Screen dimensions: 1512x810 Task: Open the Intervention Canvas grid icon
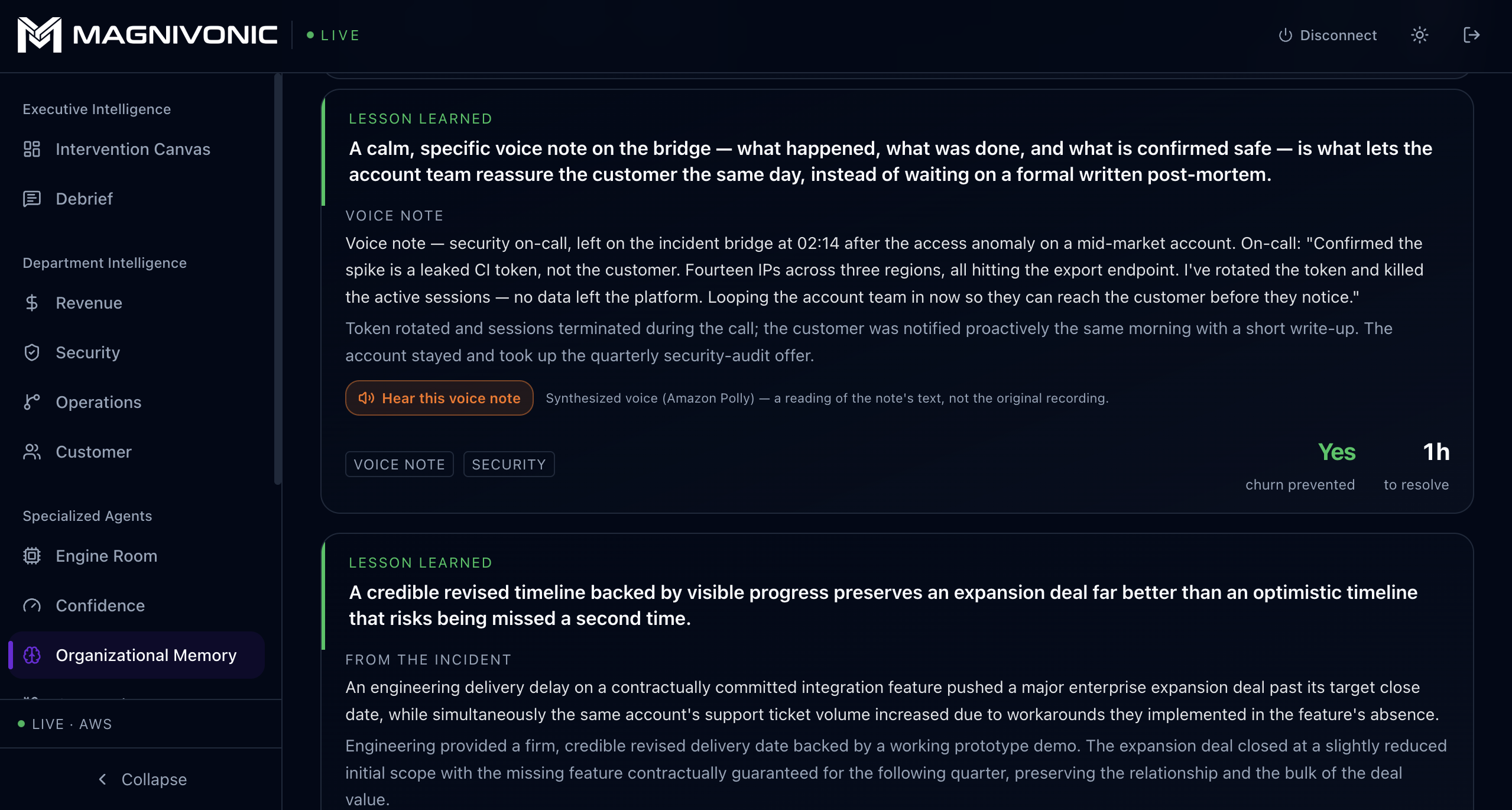[32, 149]
